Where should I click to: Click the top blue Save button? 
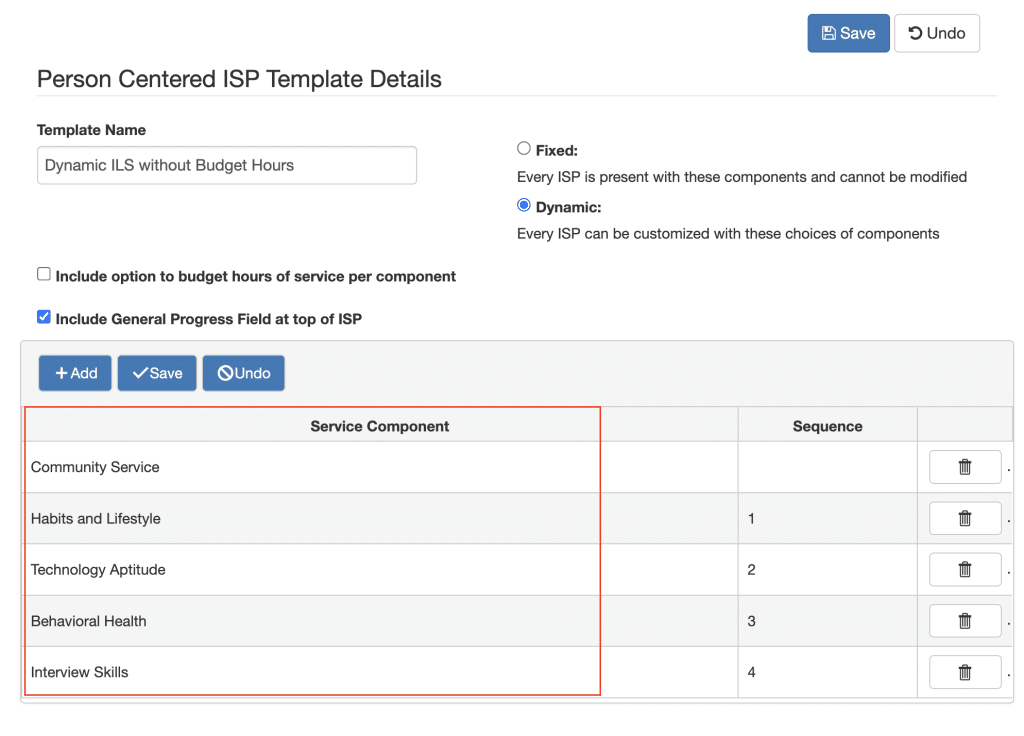pos(848,33)
